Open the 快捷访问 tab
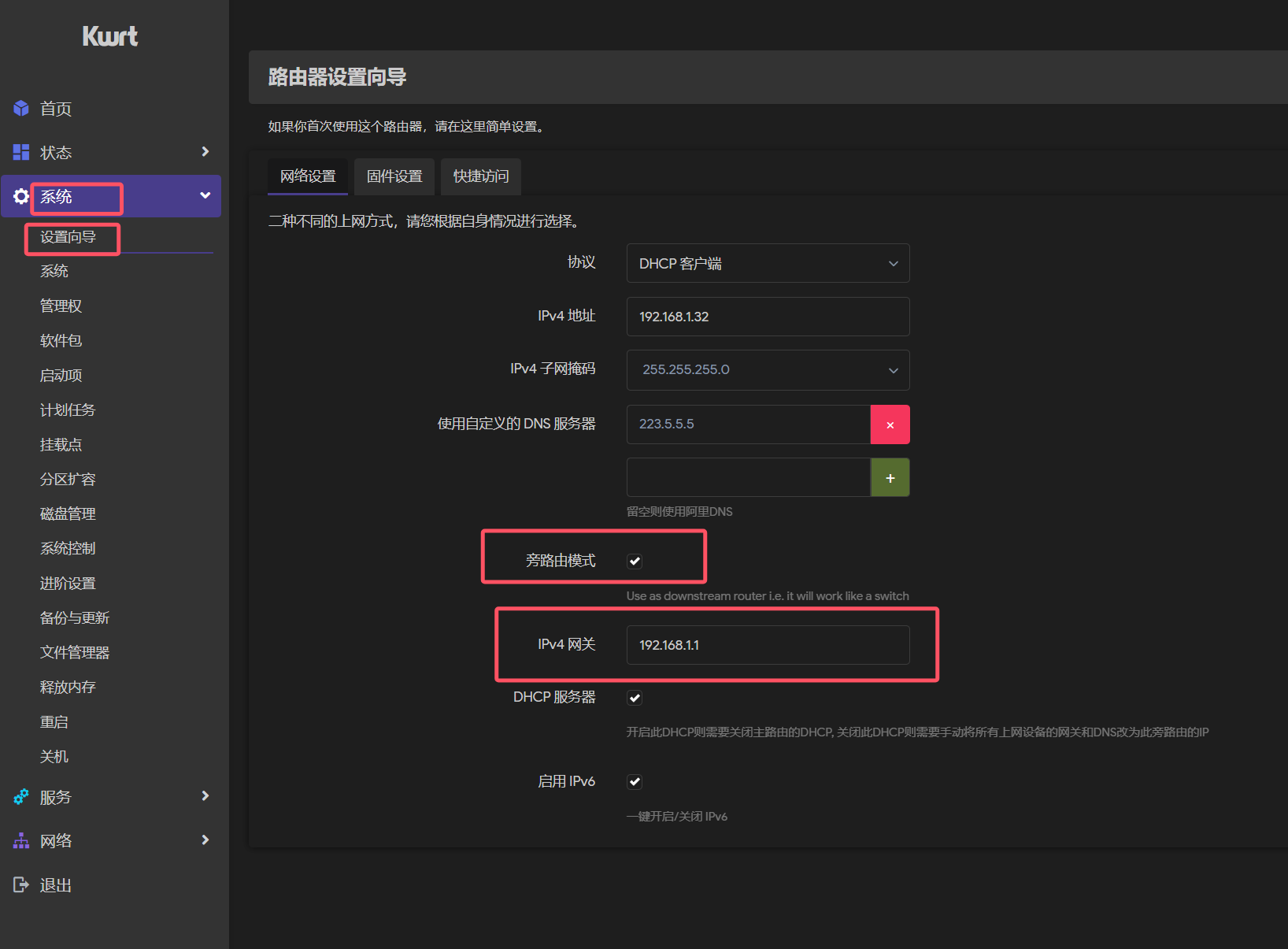The image size is (1288, 949). click(480, 176)
